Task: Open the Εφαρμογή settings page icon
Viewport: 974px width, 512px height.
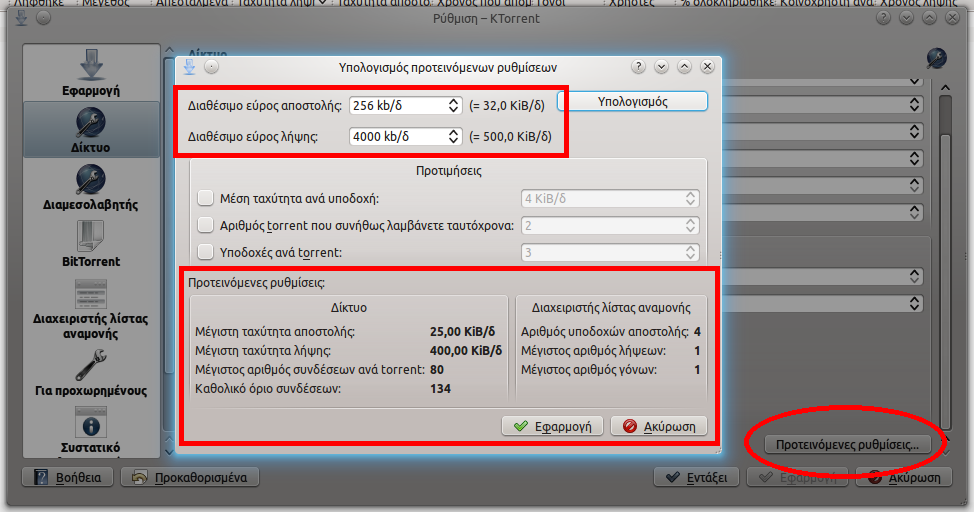Action: (91, 67)
